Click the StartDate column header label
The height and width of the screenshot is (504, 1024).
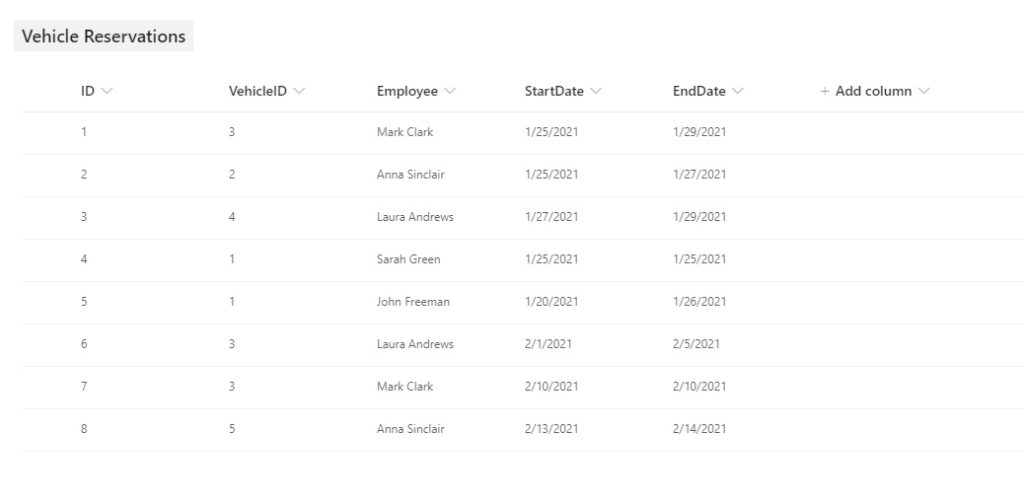pos(554,91)
